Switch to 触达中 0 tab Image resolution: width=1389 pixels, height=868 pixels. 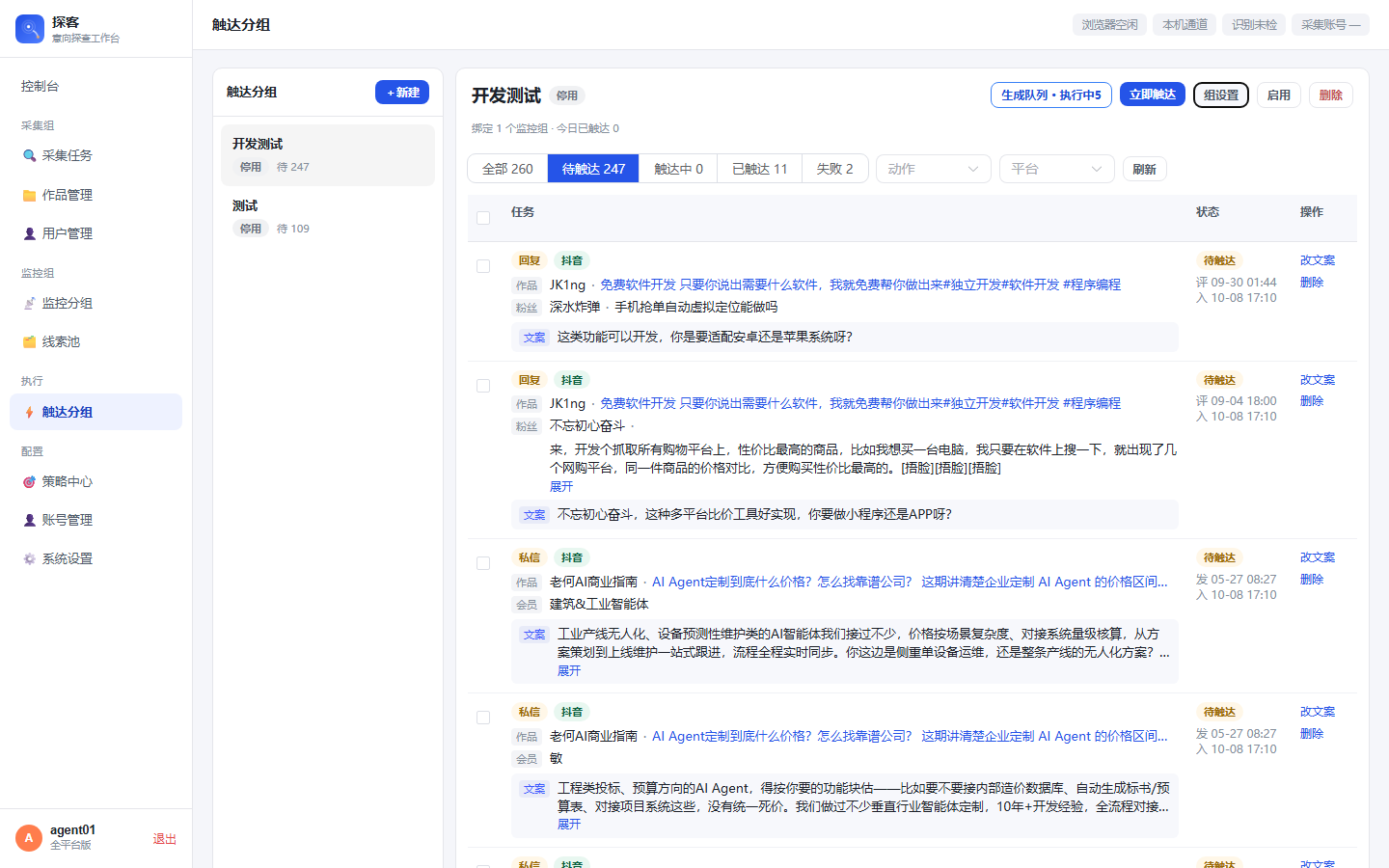678,169
